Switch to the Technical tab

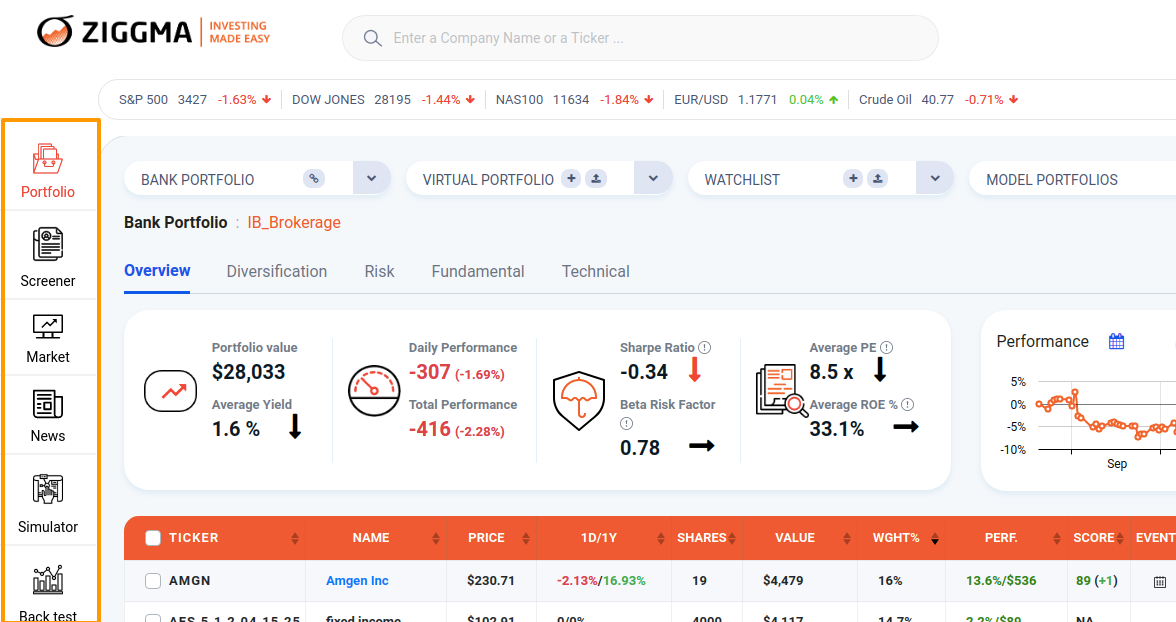[596, 272]
